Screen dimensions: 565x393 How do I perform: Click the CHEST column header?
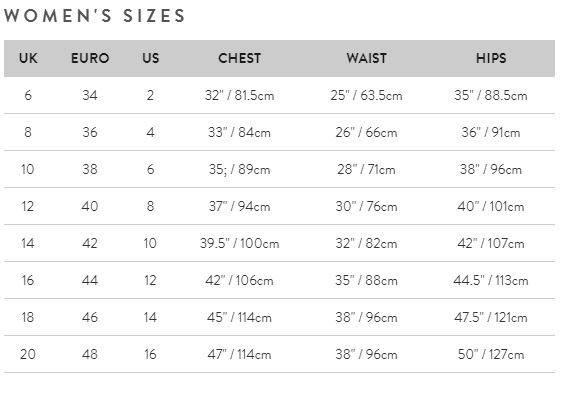(x=240, y=58)
